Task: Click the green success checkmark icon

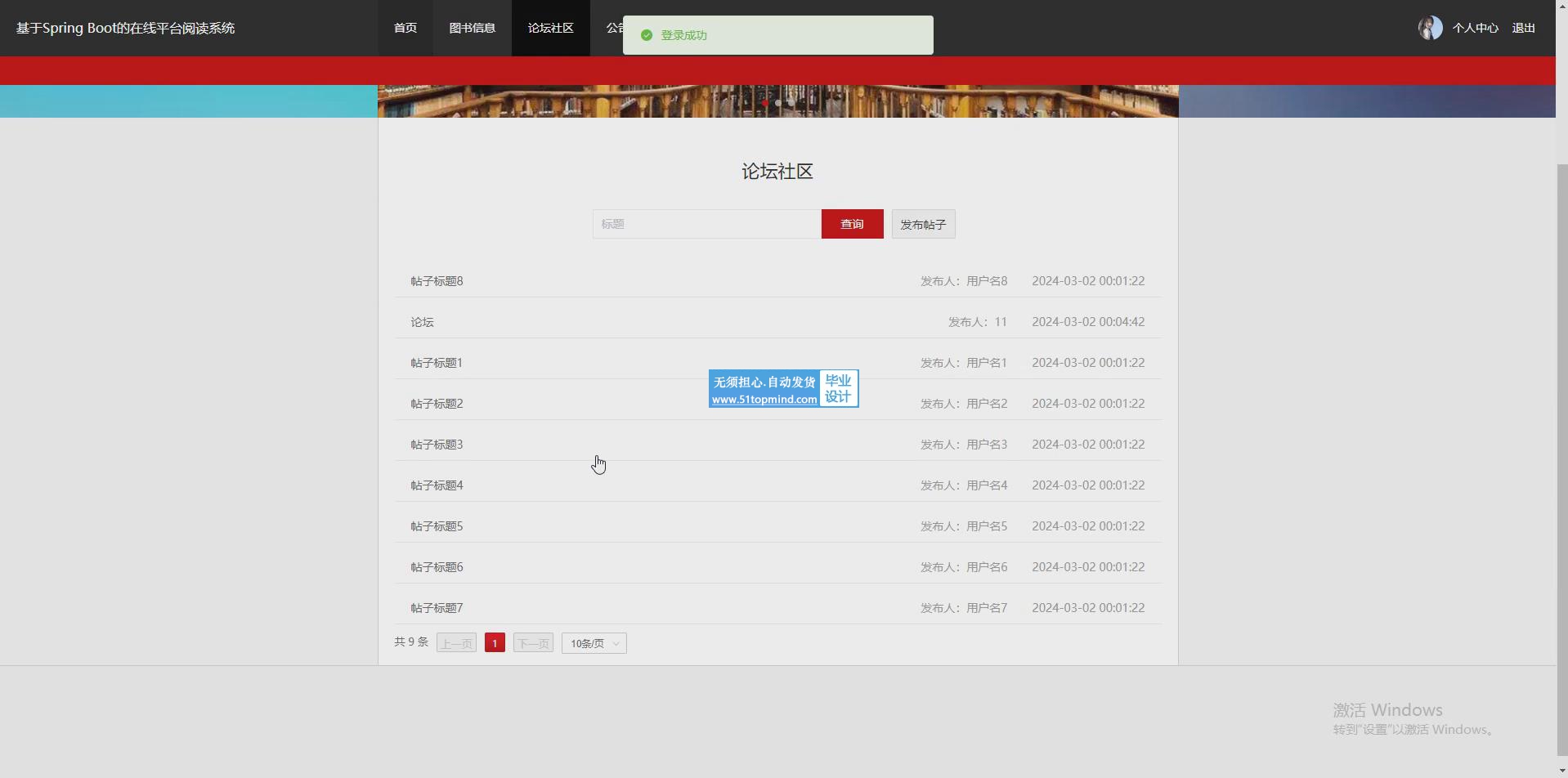Action: [x=647, y=35]
